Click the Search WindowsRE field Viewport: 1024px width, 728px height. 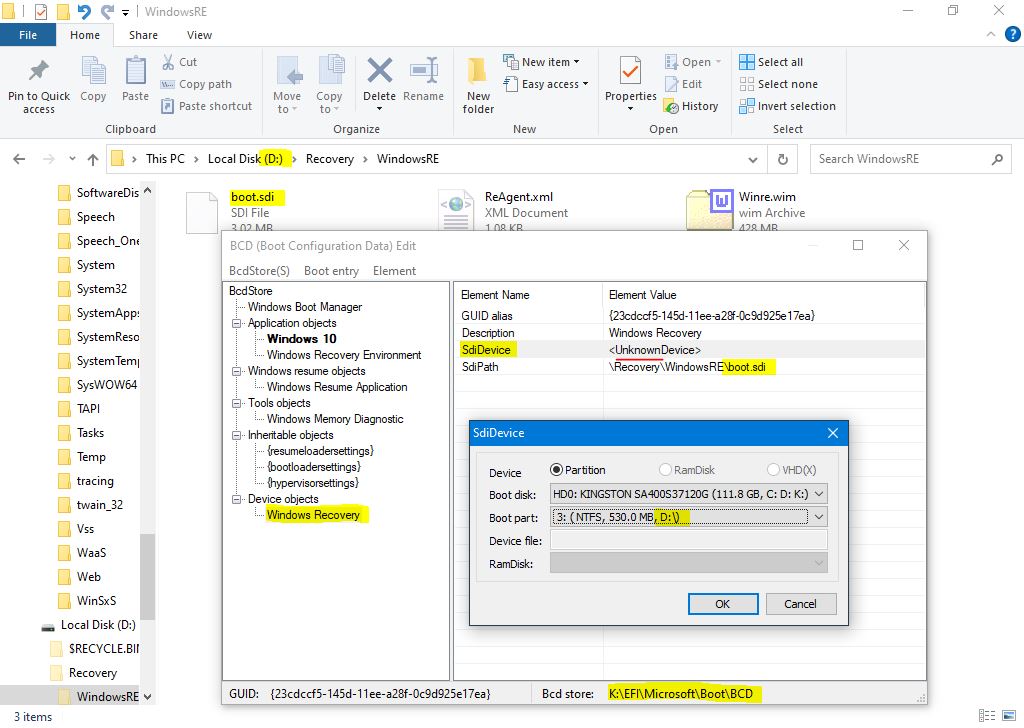(900, 159)
